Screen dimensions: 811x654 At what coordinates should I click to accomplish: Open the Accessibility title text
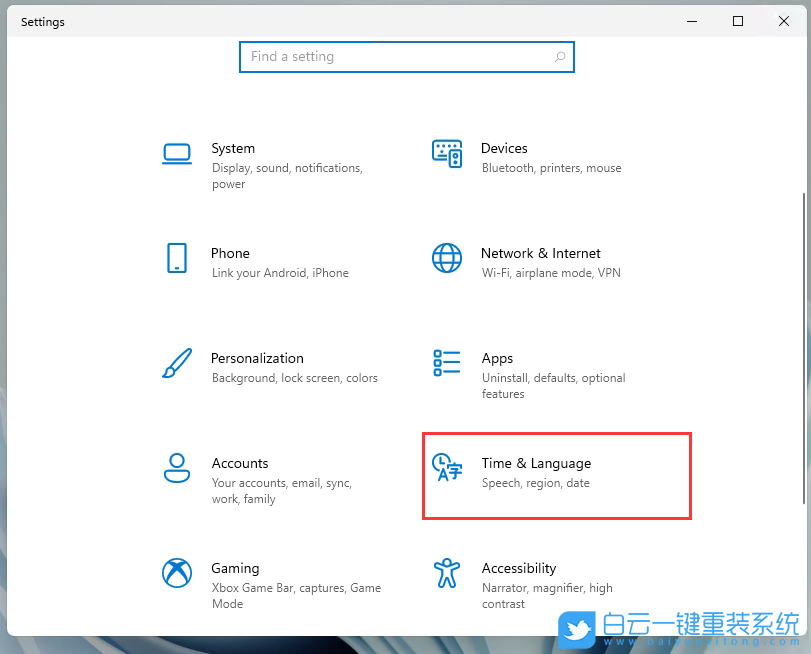coord(518,568)
